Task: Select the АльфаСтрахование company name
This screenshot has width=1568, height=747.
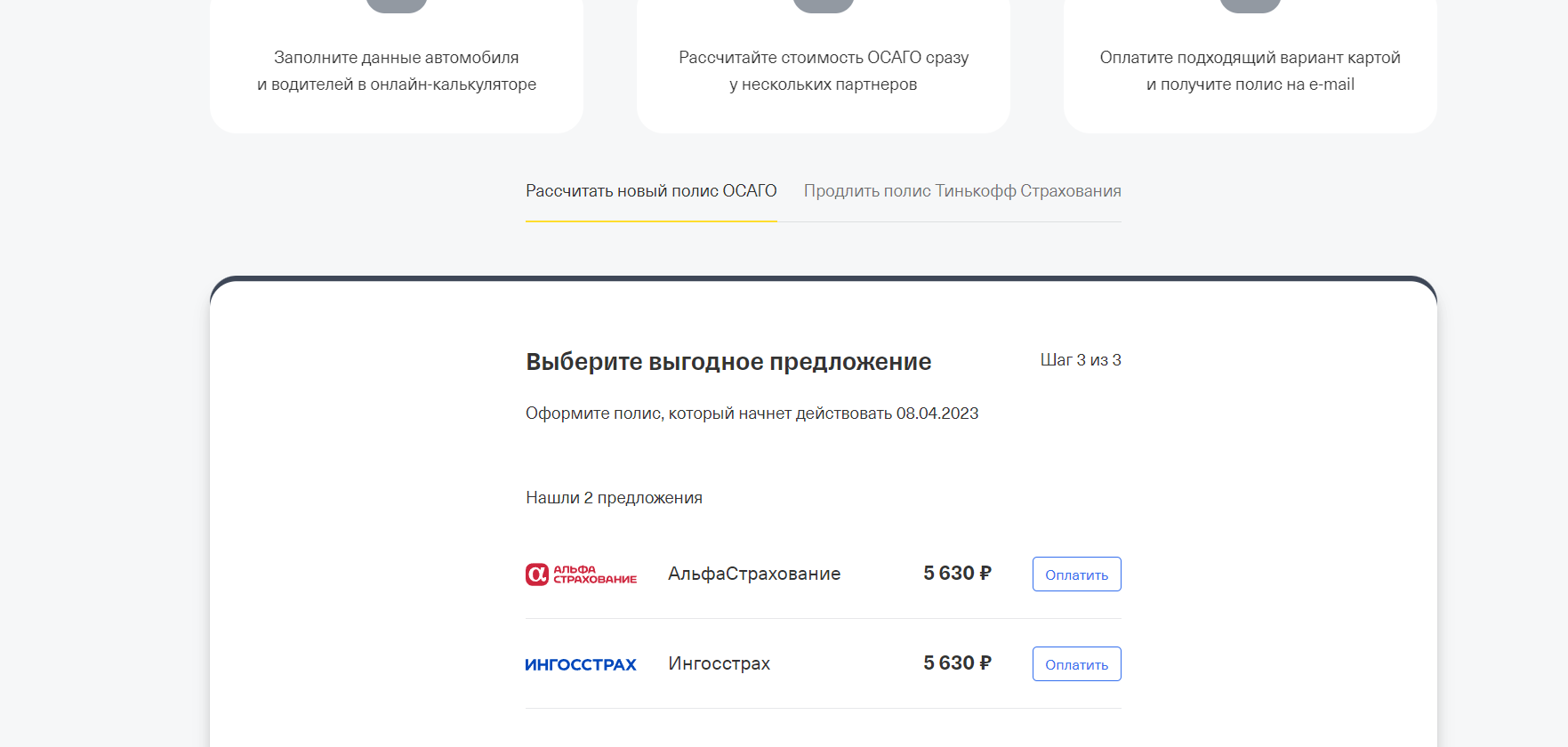Action: (x=754, y=574)
